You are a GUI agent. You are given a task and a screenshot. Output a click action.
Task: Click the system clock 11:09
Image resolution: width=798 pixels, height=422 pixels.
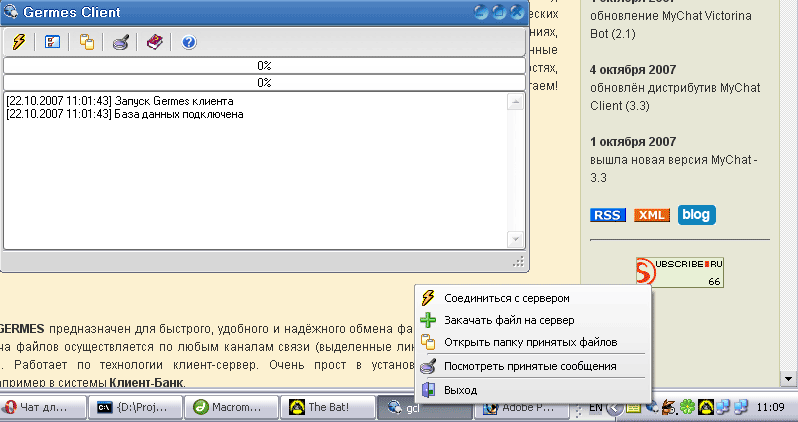[771, 407]
